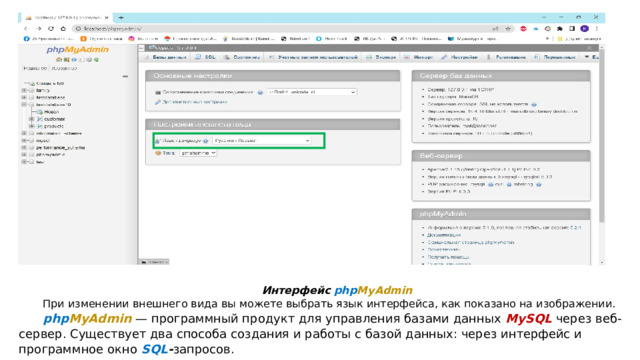Image resolution: width=640 pixels, height=360 pixels.
Task: Open navigation panel settings gear icon
Action: 89,60
